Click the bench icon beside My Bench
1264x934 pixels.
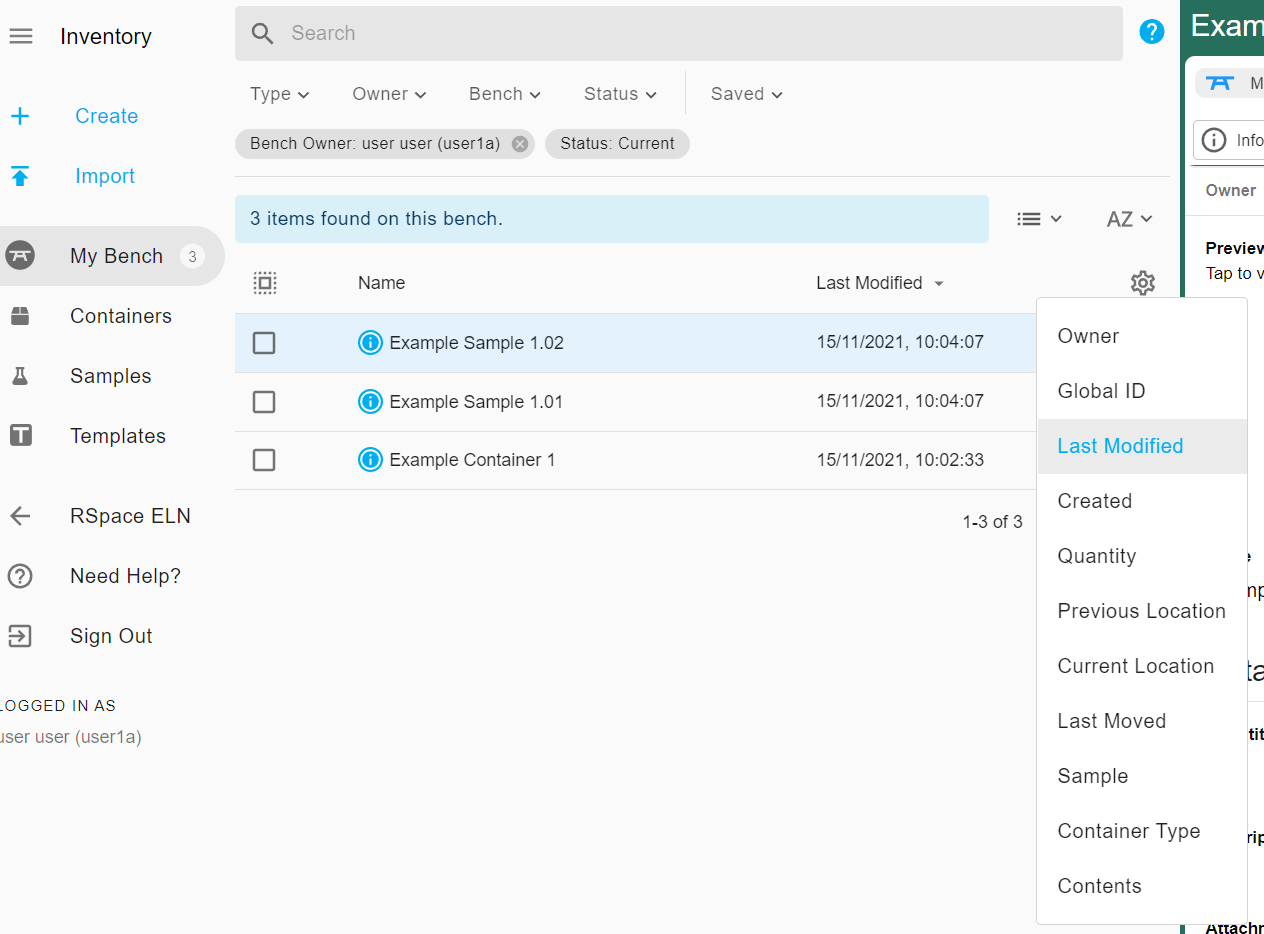(20, 256)
